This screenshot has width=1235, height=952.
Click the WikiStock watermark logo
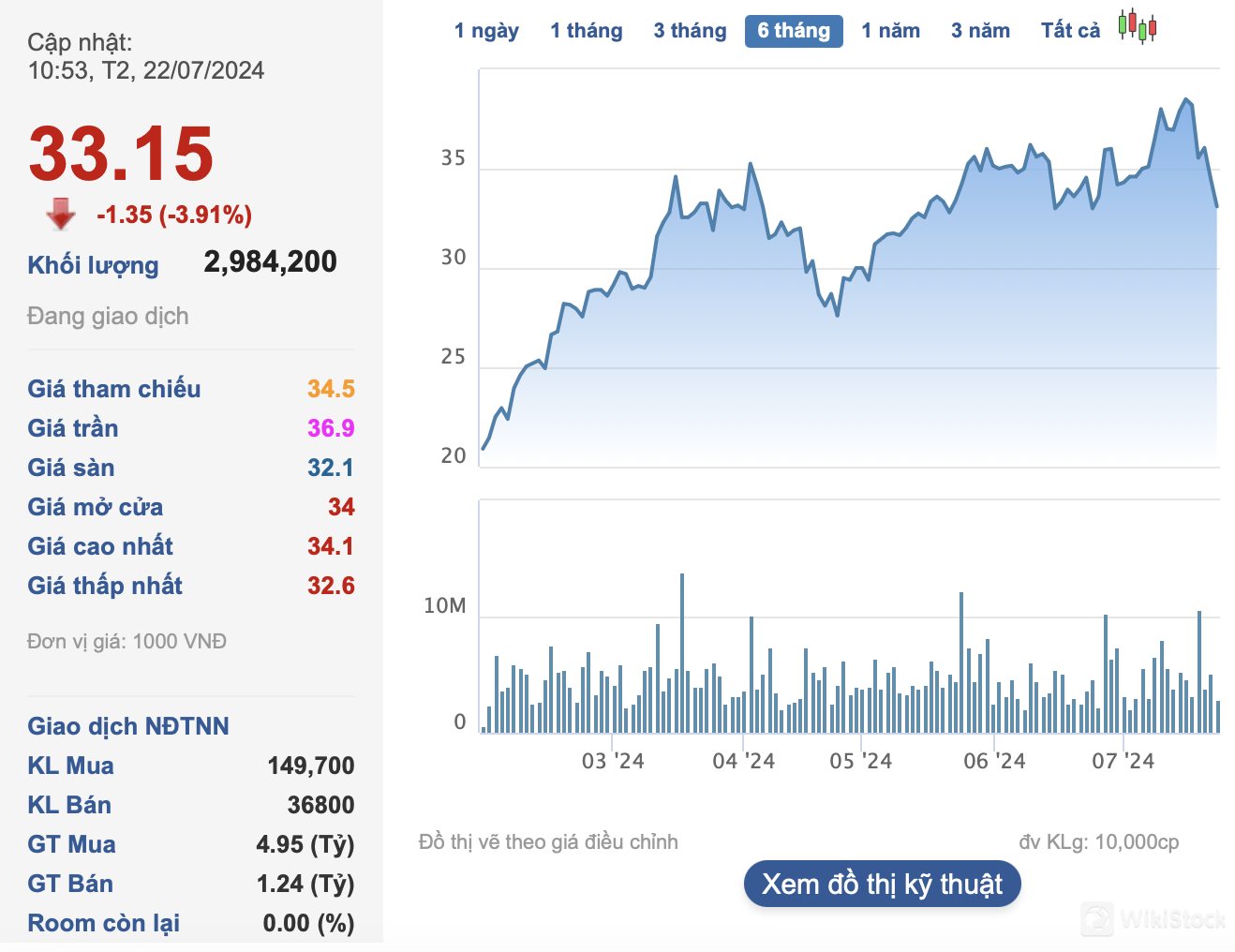pyautogui.click(x=1154, y=919)
